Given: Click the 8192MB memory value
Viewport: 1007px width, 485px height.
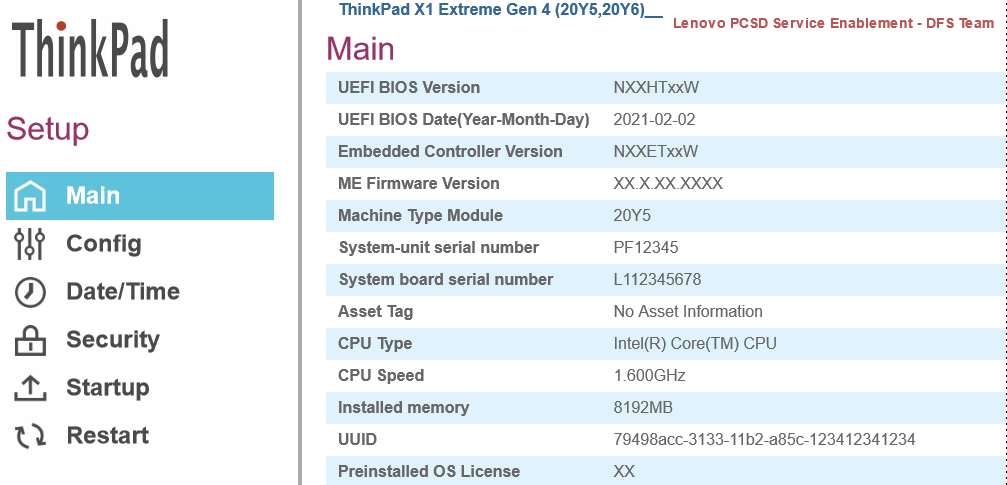Looking at the screenshot, I should coord(643,408).
